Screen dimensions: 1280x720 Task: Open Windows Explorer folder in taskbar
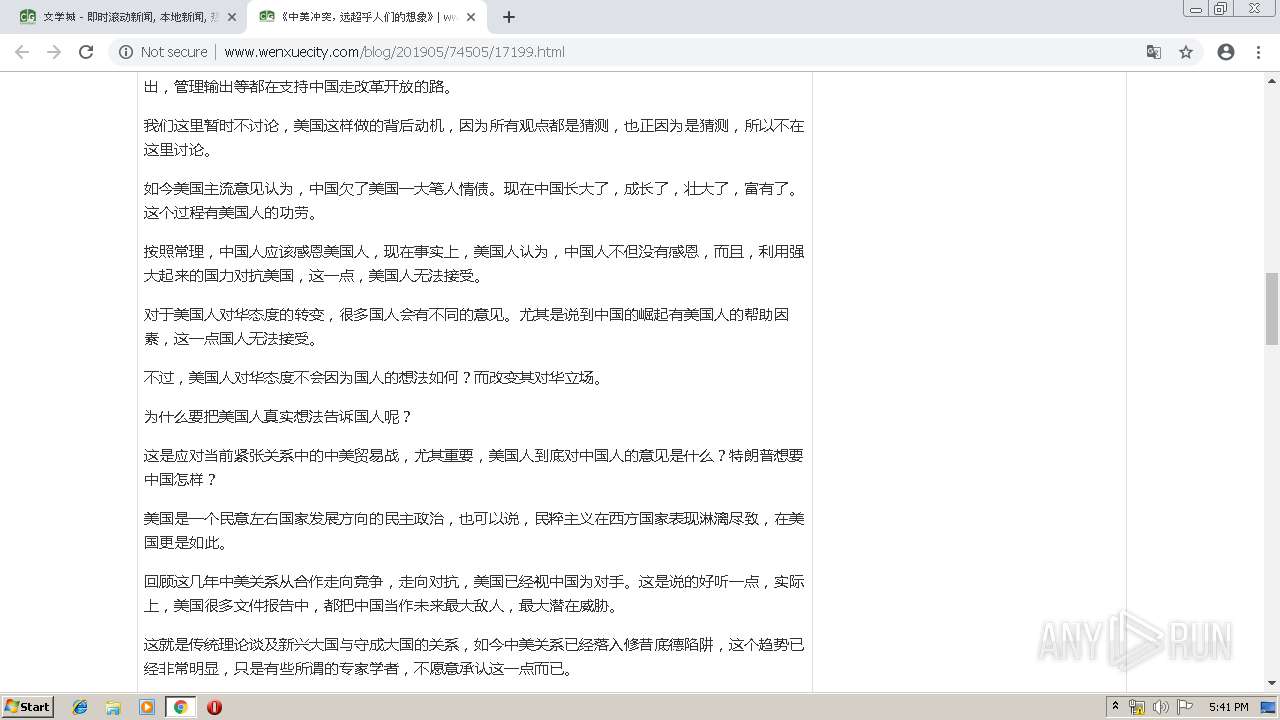click(113, 707)
